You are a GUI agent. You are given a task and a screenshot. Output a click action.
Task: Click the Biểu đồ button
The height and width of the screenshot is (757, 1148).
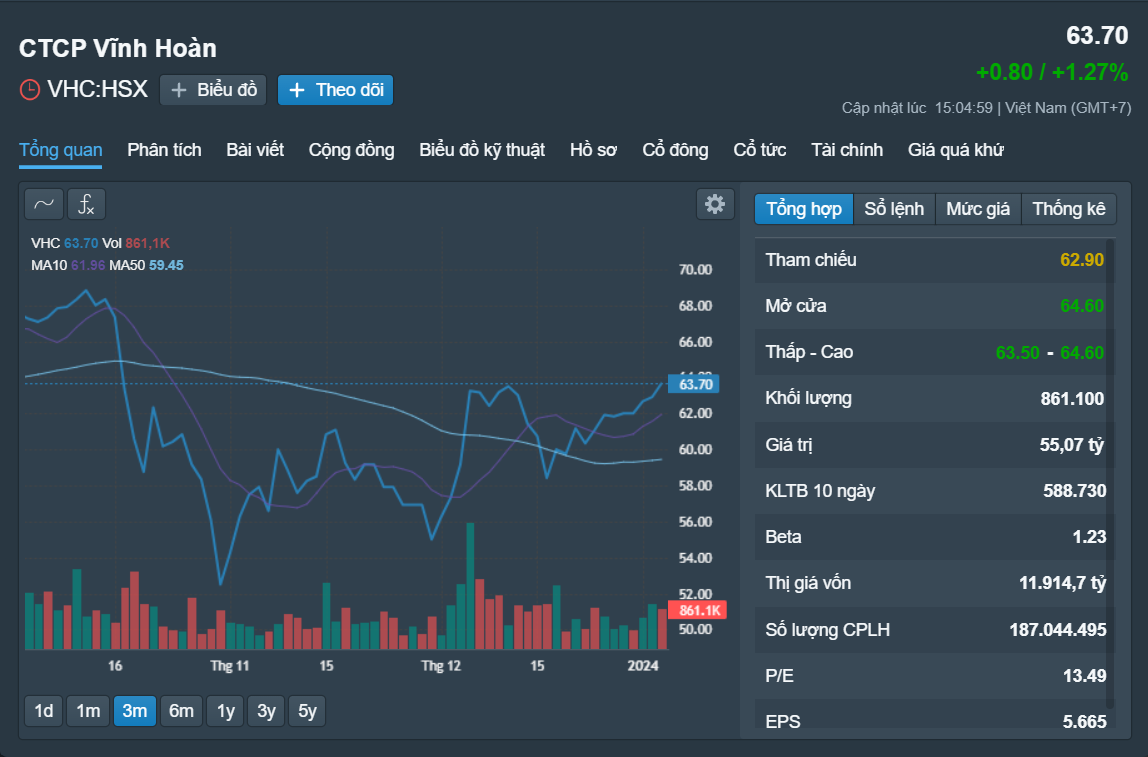[x=213, y=90]
